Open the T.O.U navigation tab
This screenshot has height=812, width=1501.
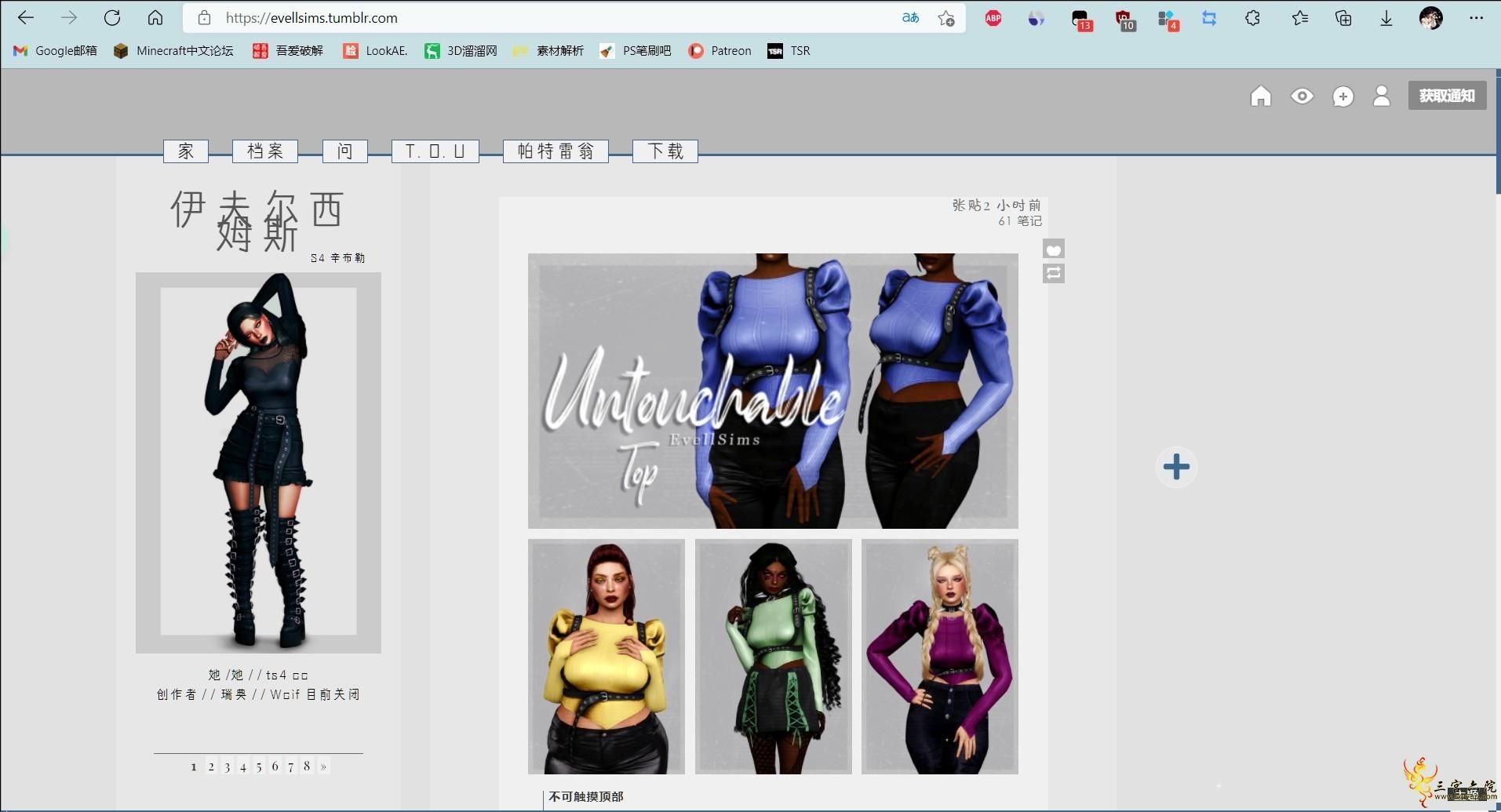435,151
